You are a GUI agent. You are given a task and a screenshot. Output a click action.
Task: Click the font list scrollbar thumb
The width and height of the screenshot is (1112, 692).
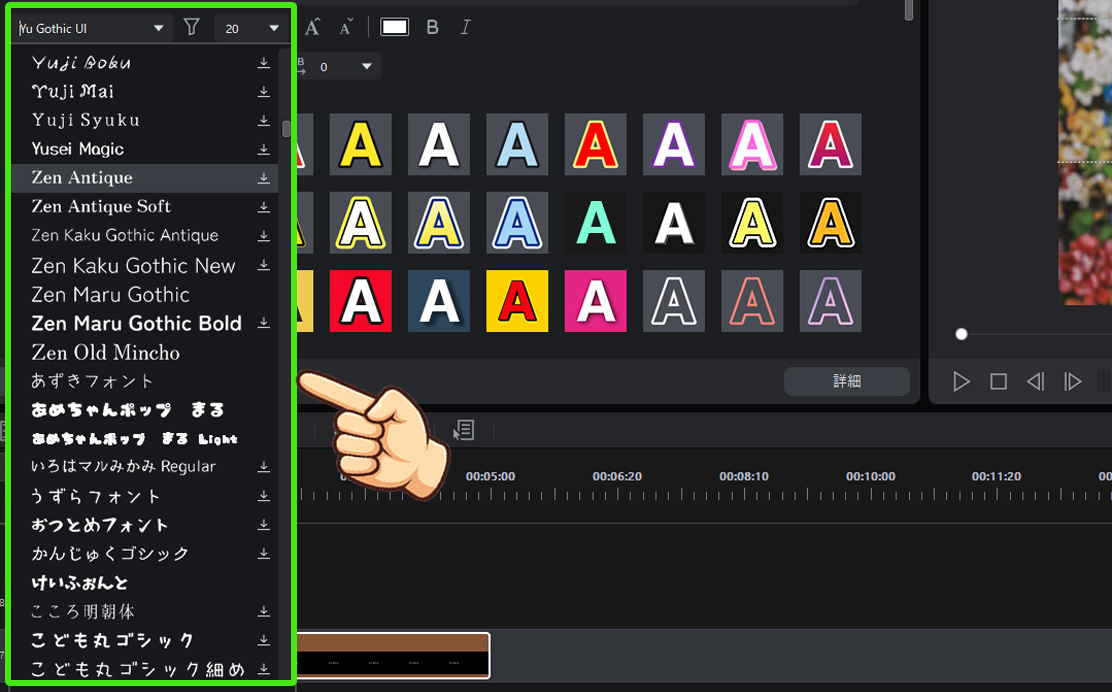(x=286, y=129)
